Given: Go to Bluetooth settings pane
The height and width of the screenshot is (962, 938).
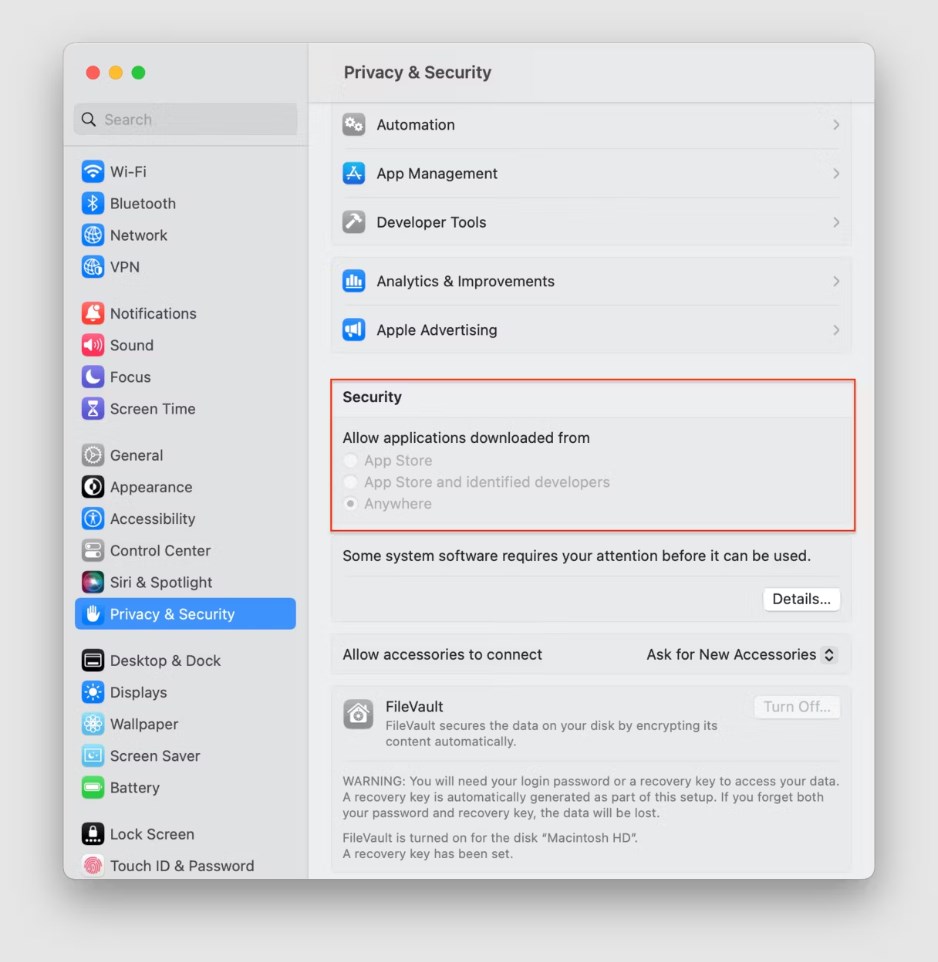Looking at the screenshot, I should 185,203.
